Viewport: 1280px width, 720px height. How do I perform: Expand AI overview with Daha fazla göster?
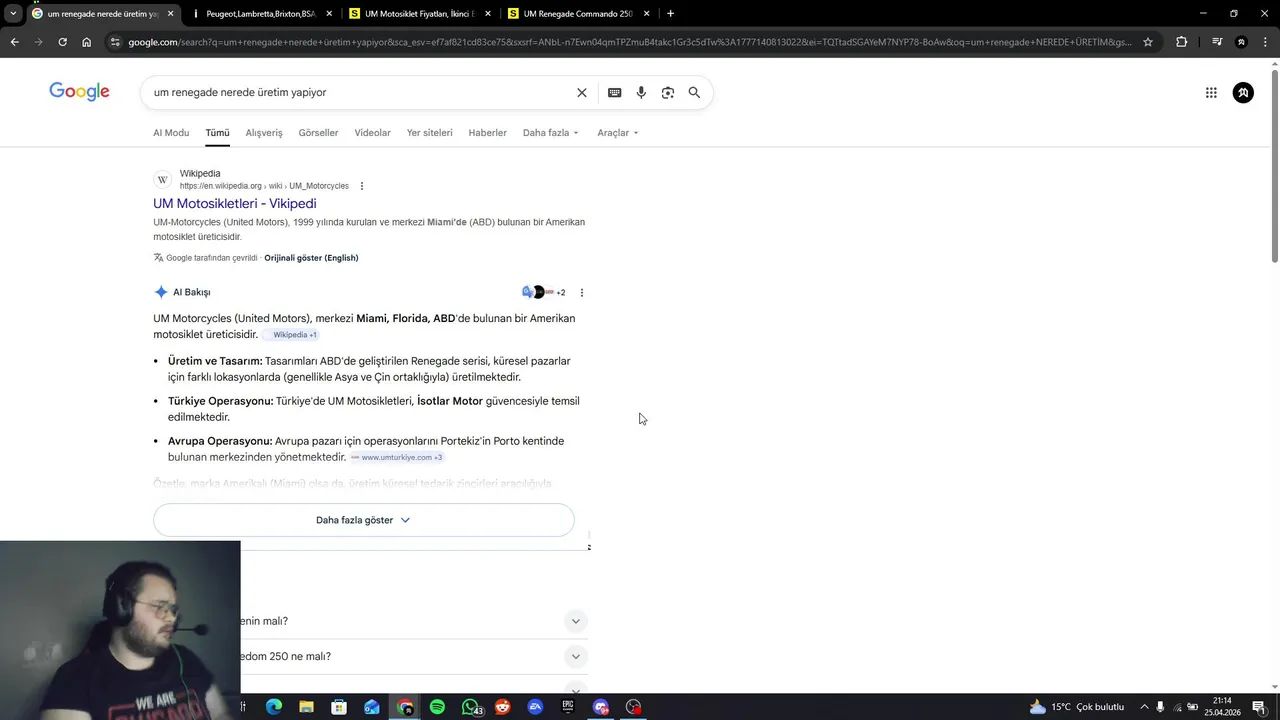pos(363,520)
